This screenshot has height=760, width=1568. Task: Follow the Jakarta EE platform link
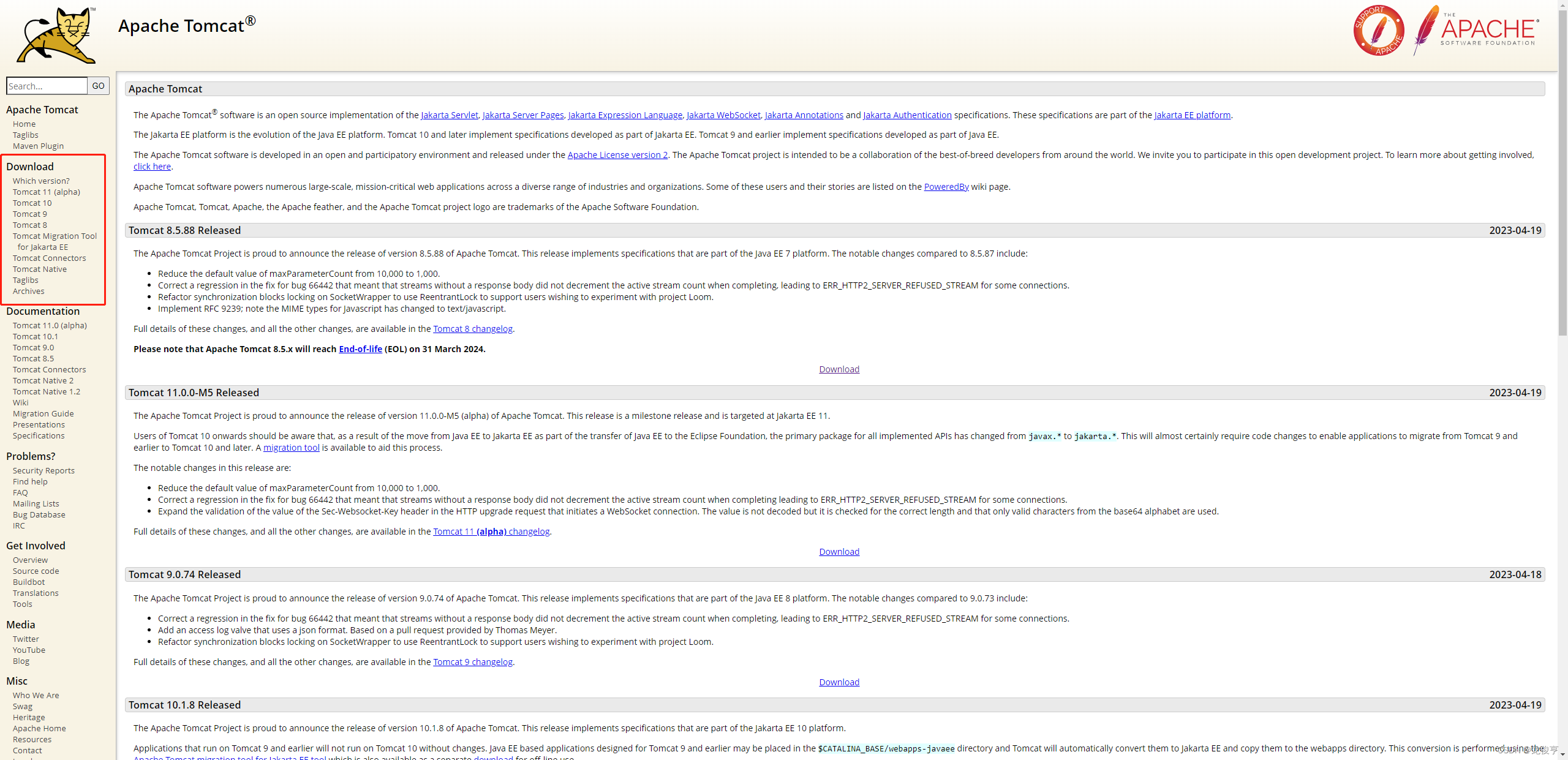pyautogui.click(x=1193, y=115)
